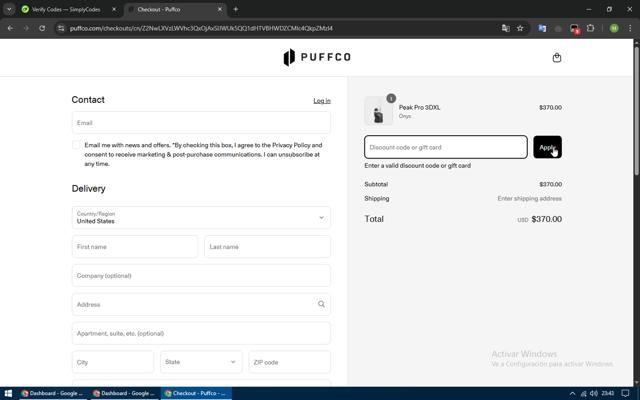Click the Total $370.00 amount
This screenshot has height=400, width=640.
[x=547, y=219]
